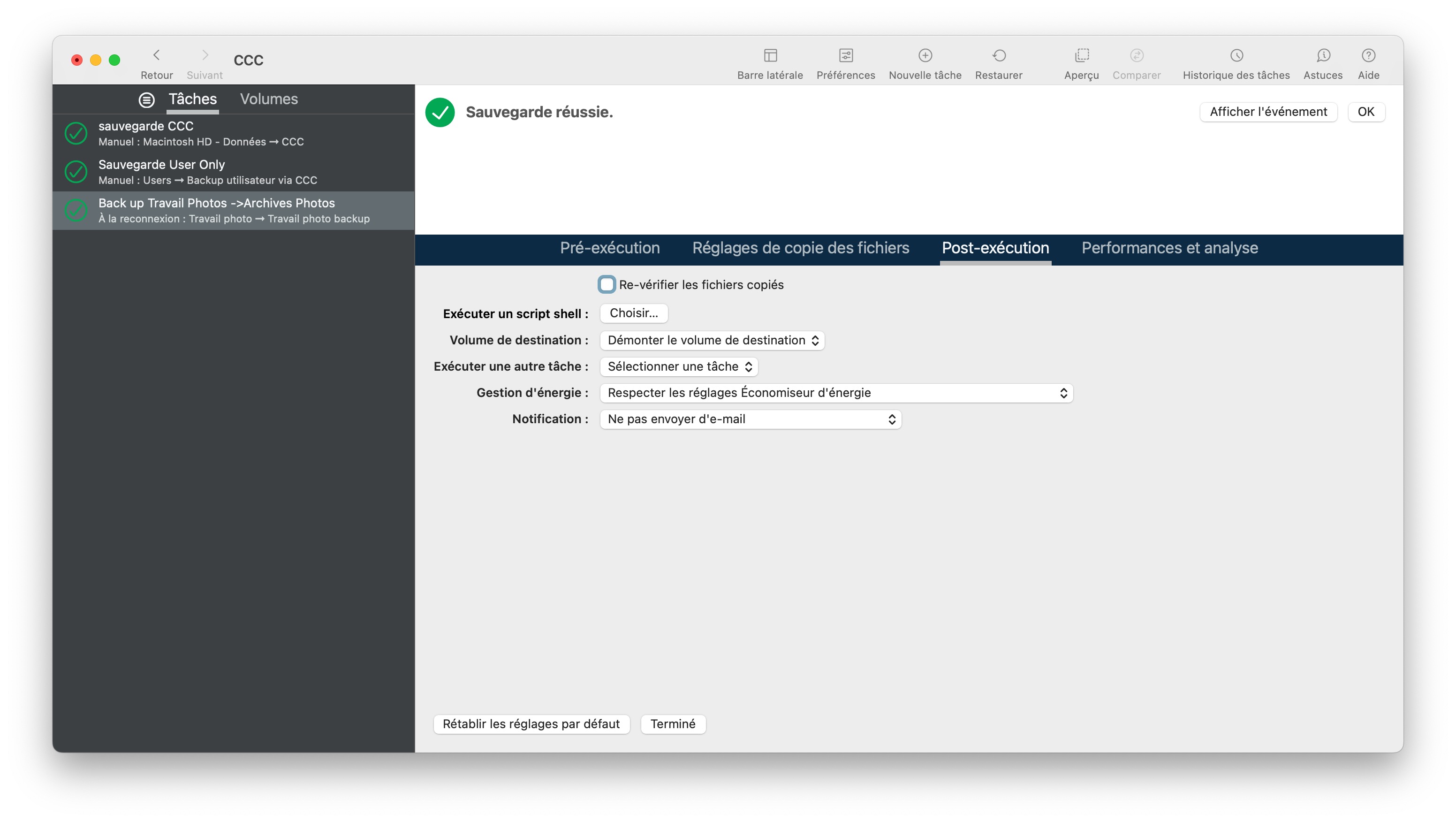This screenshot has height=822, width=1456.
Task: Open the Notification e-mail dropdown
Action: click(x=750, y=419)
